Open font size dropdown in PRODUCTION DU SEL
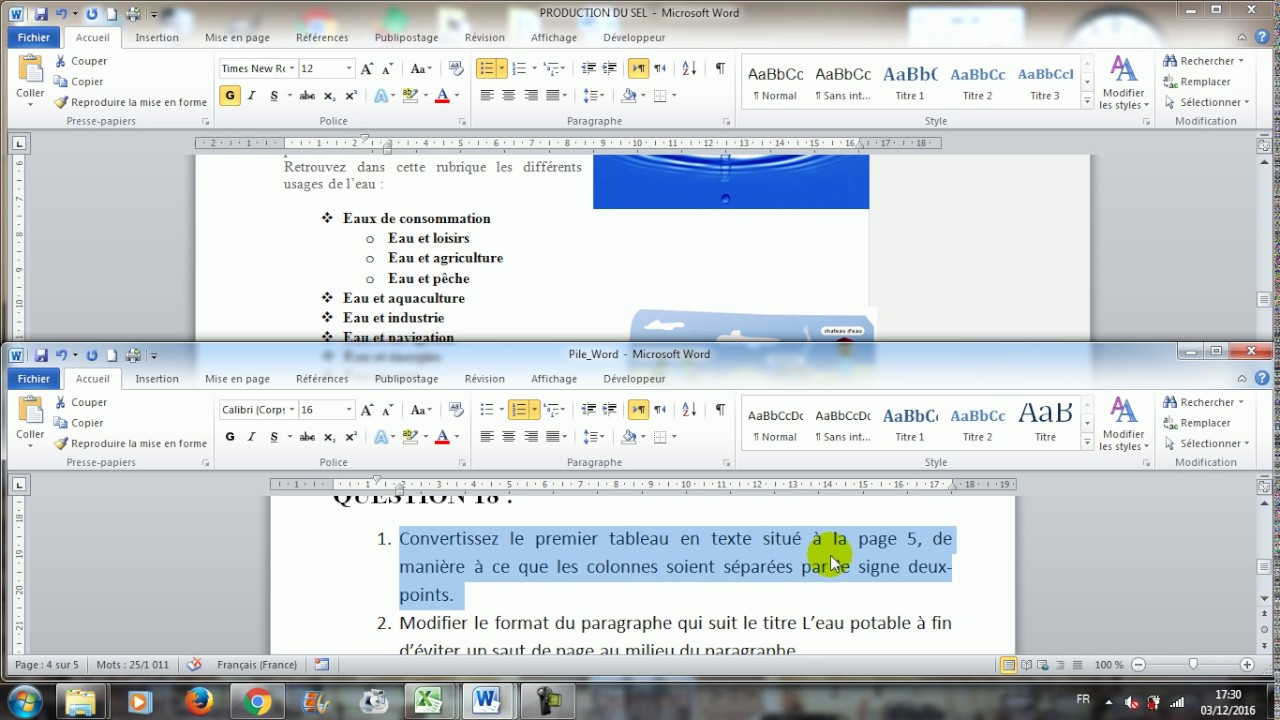Viewport: 1280px width, 720px height. click(349, 69)
